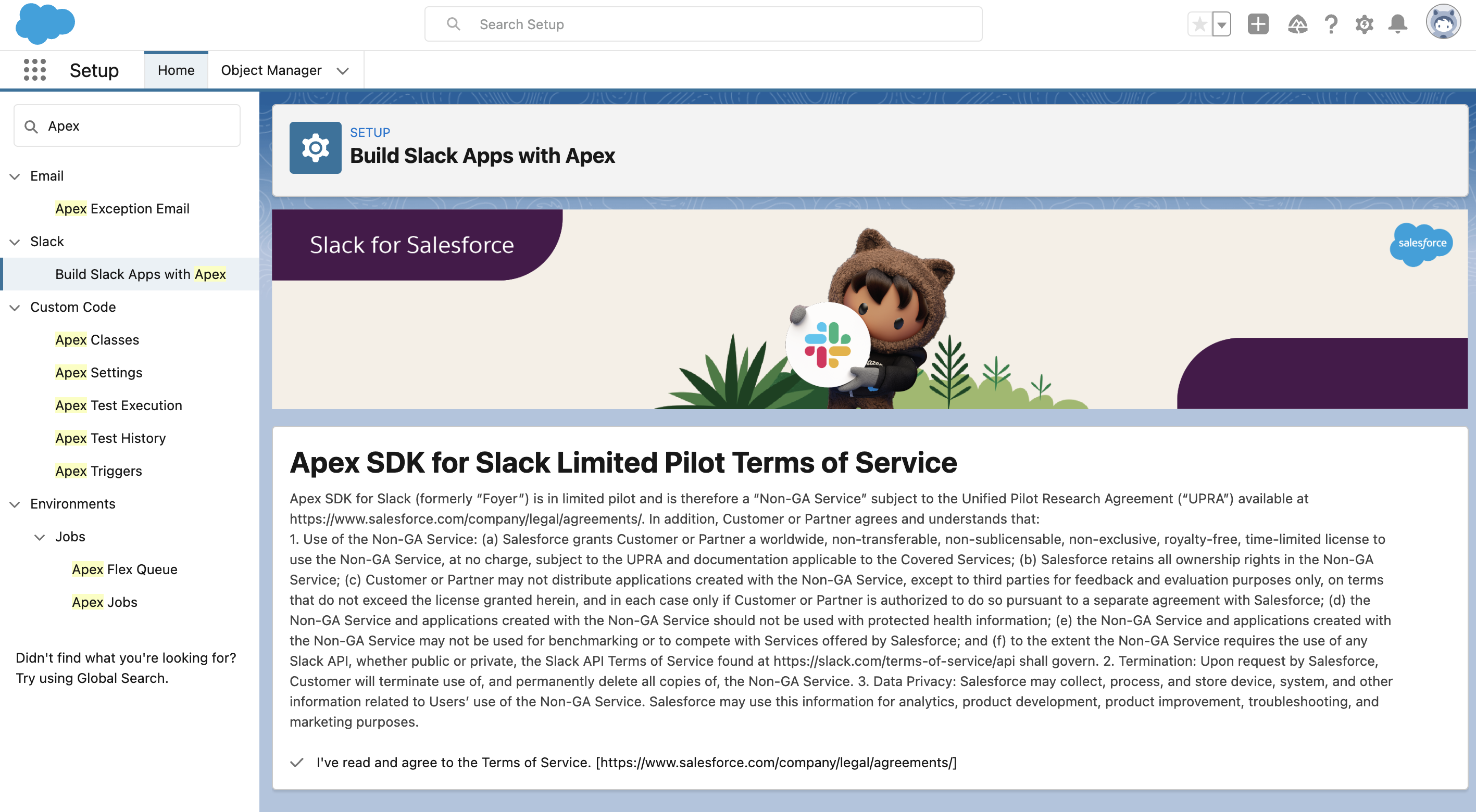The image size is (1476, 812).
Task: Click the Build Slack Apps page title
Action: 482,156
